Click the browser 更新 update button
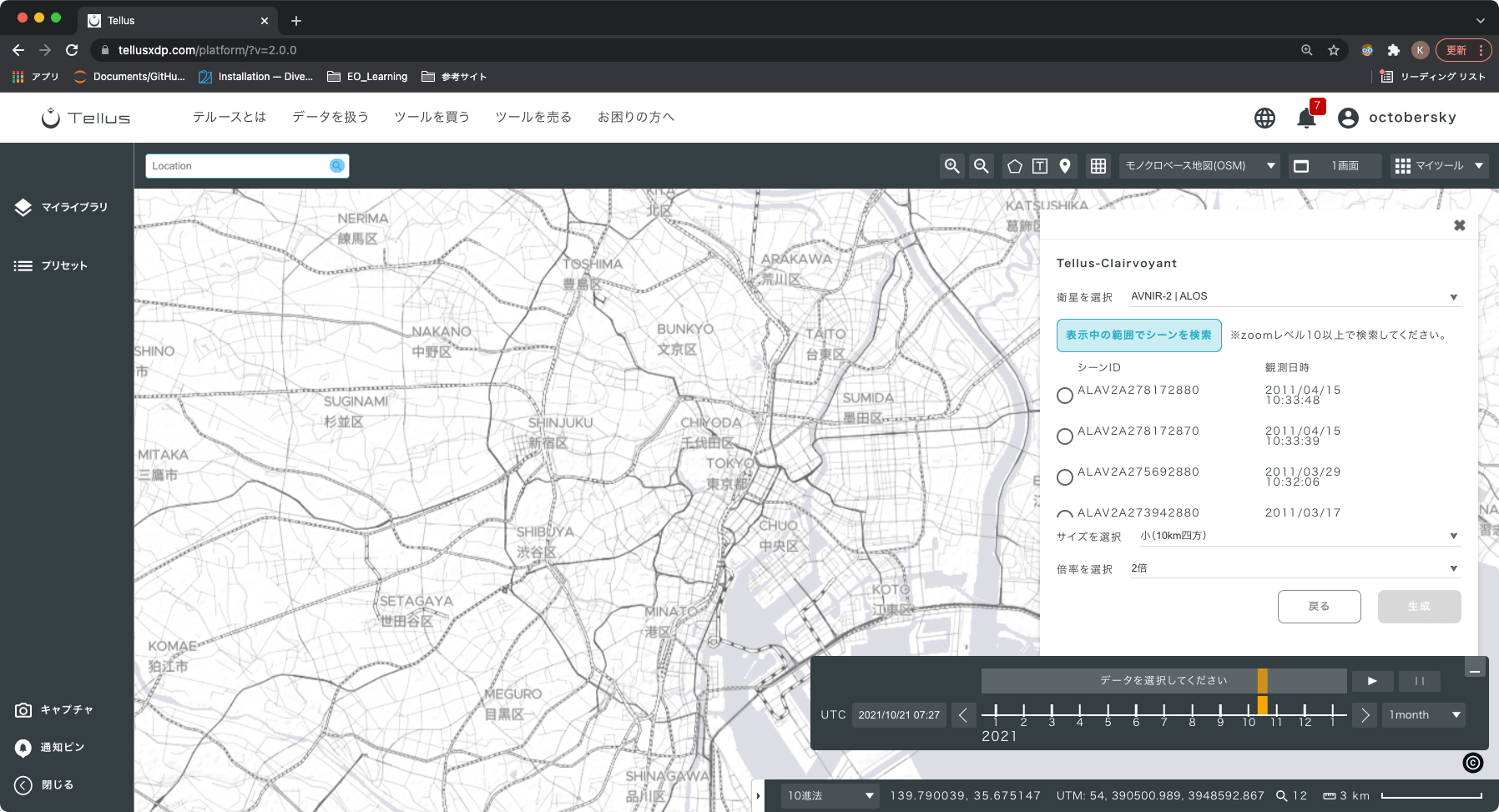Viewport: 1499px width, 812px height. coord(1463,50)
